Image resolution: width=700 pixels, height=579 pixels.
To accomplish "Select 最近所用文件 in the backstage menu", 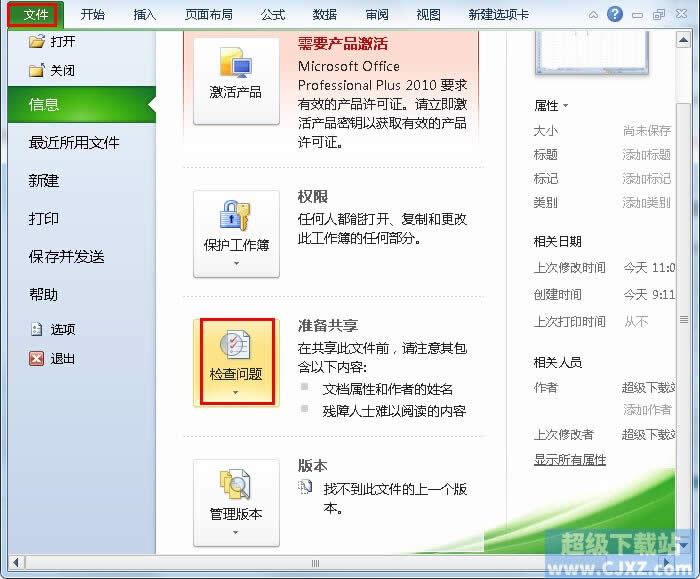I will pyautogui.click(x=74, y=143).
